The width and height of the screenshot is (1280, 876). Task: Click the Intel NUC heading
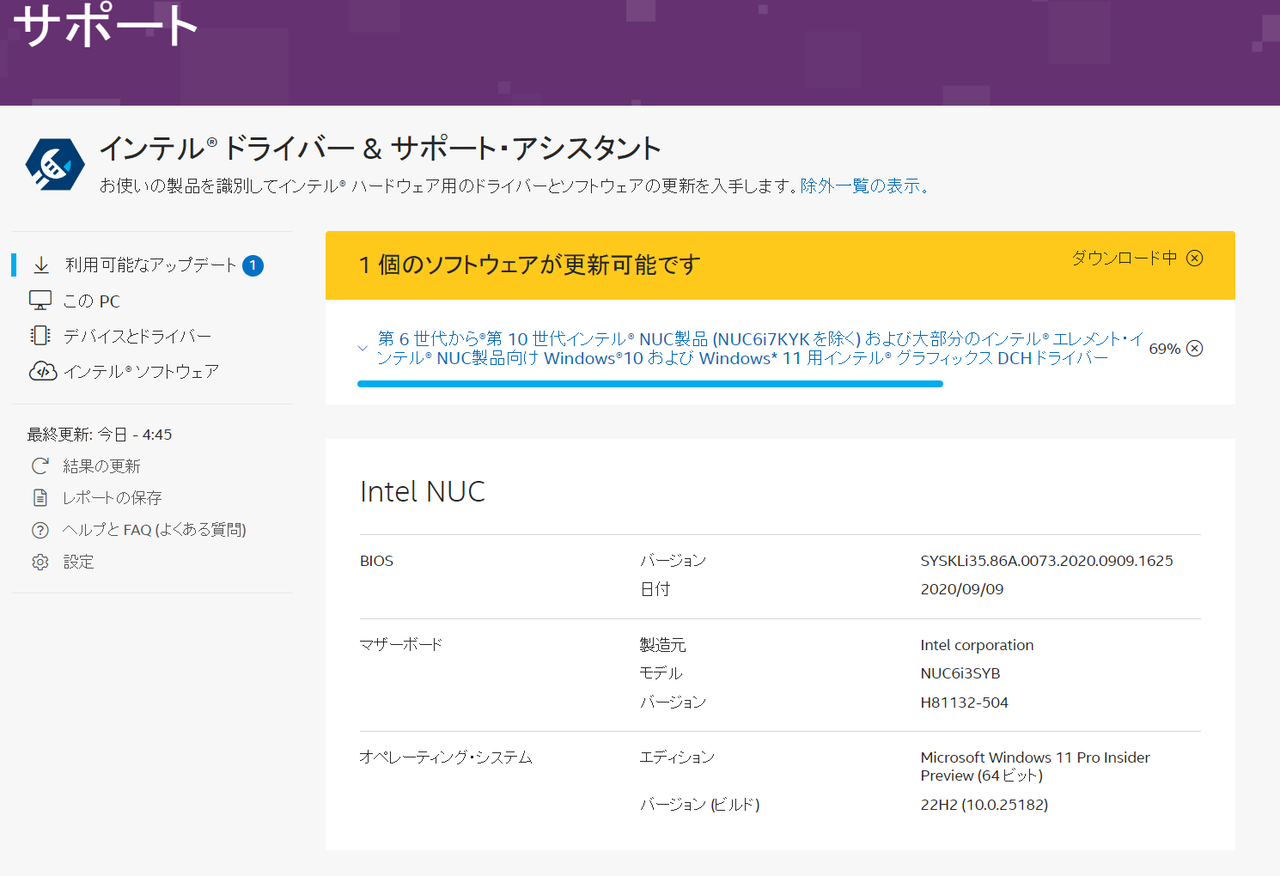[422, 491]
